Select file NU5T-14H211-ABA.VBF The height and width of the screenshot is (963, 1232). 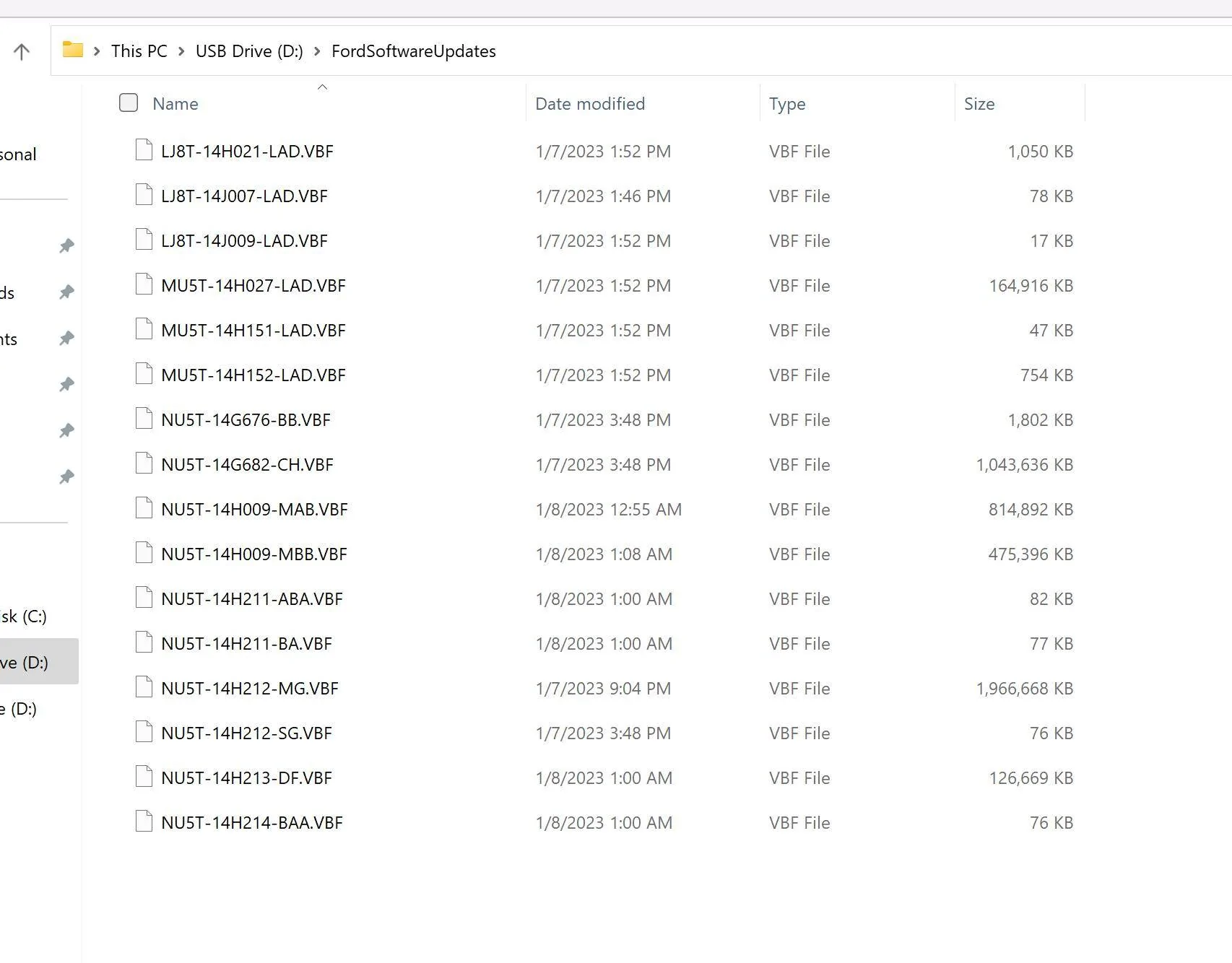click(252, 599)
